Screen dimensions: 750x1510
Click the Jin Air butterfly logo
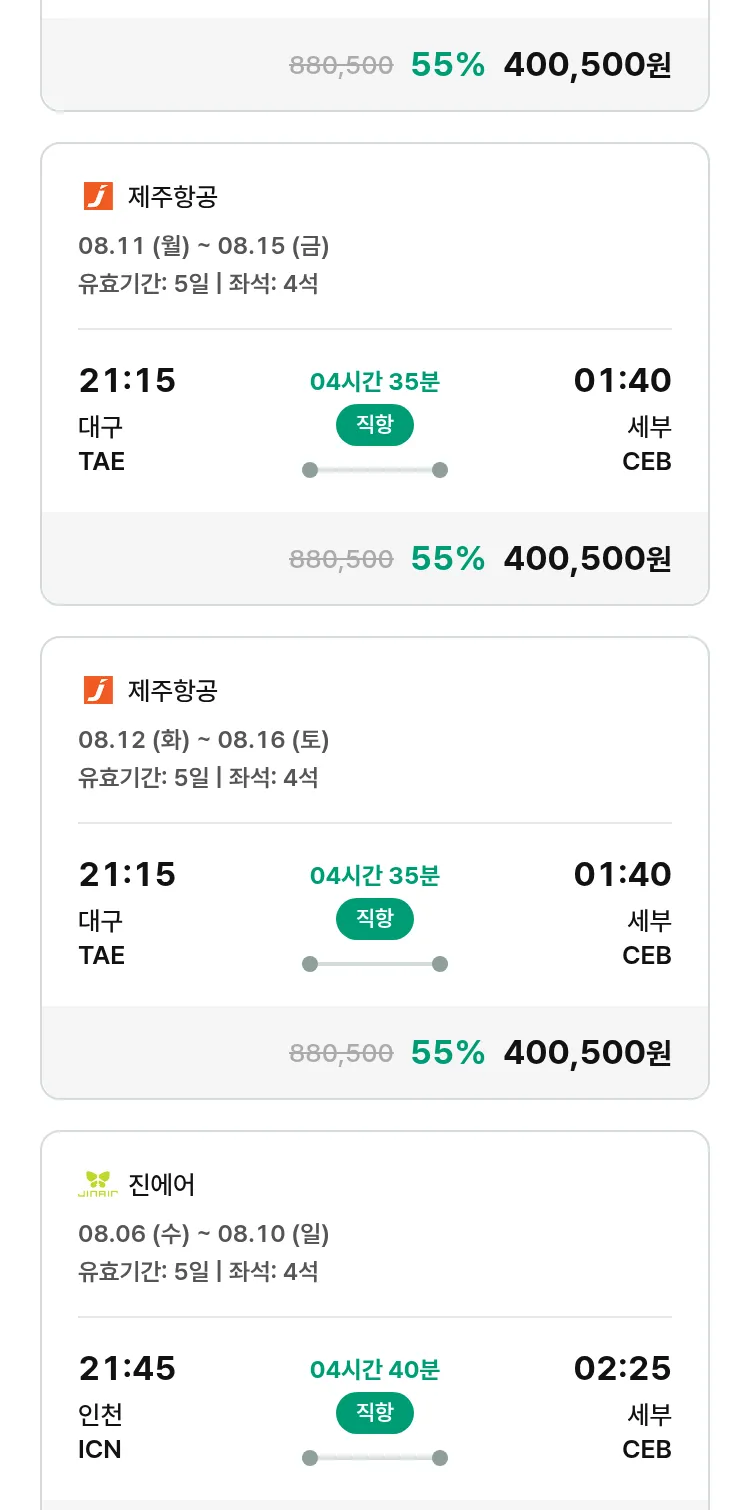[x=98, y=1184]
